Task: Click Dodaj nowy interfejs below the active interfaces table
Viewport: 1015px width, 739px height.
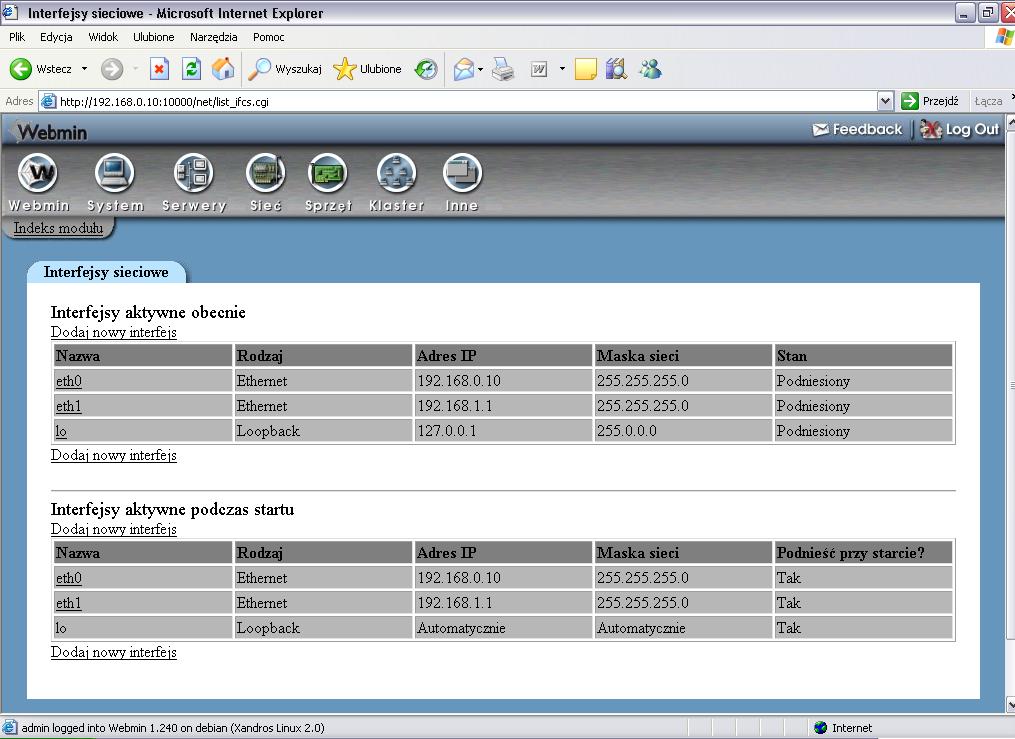Action: pos(114,455)
